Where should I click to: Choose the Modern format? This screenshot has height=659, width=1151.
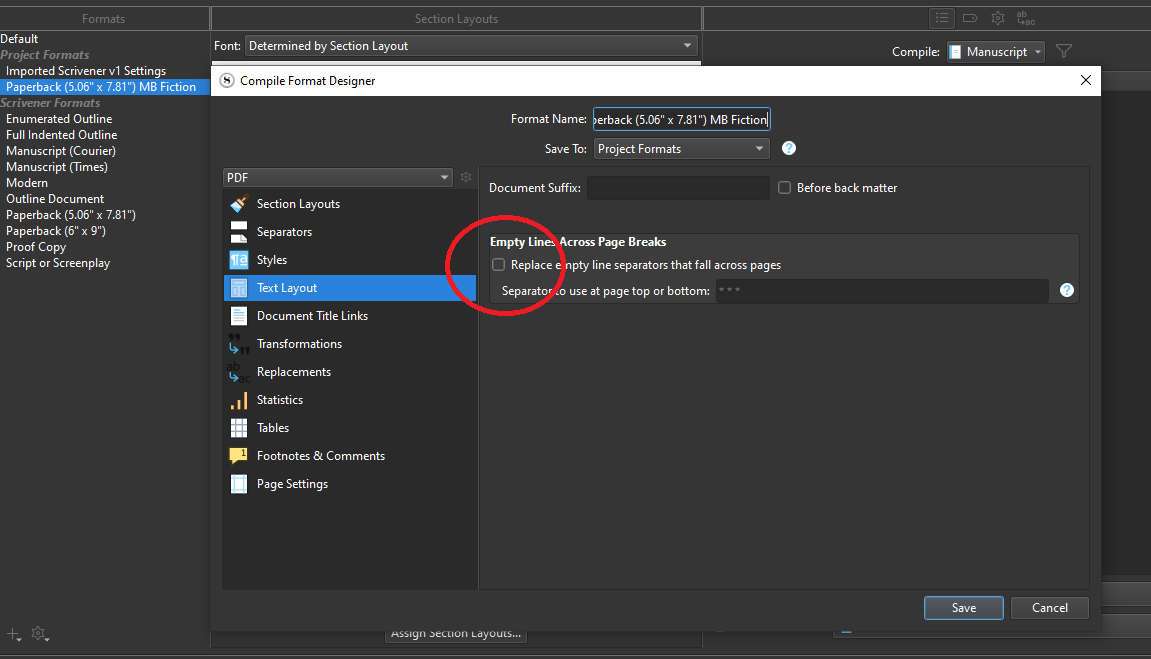27,183
